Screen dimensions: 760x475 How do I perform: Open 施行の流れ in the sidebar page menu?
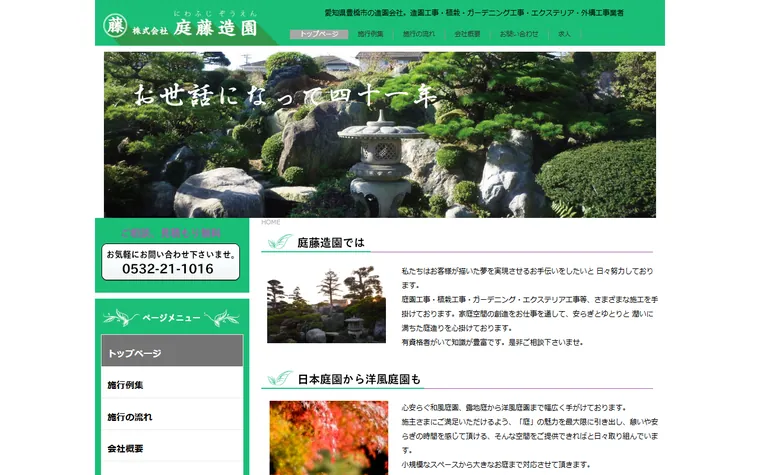(x=172, y=417)
